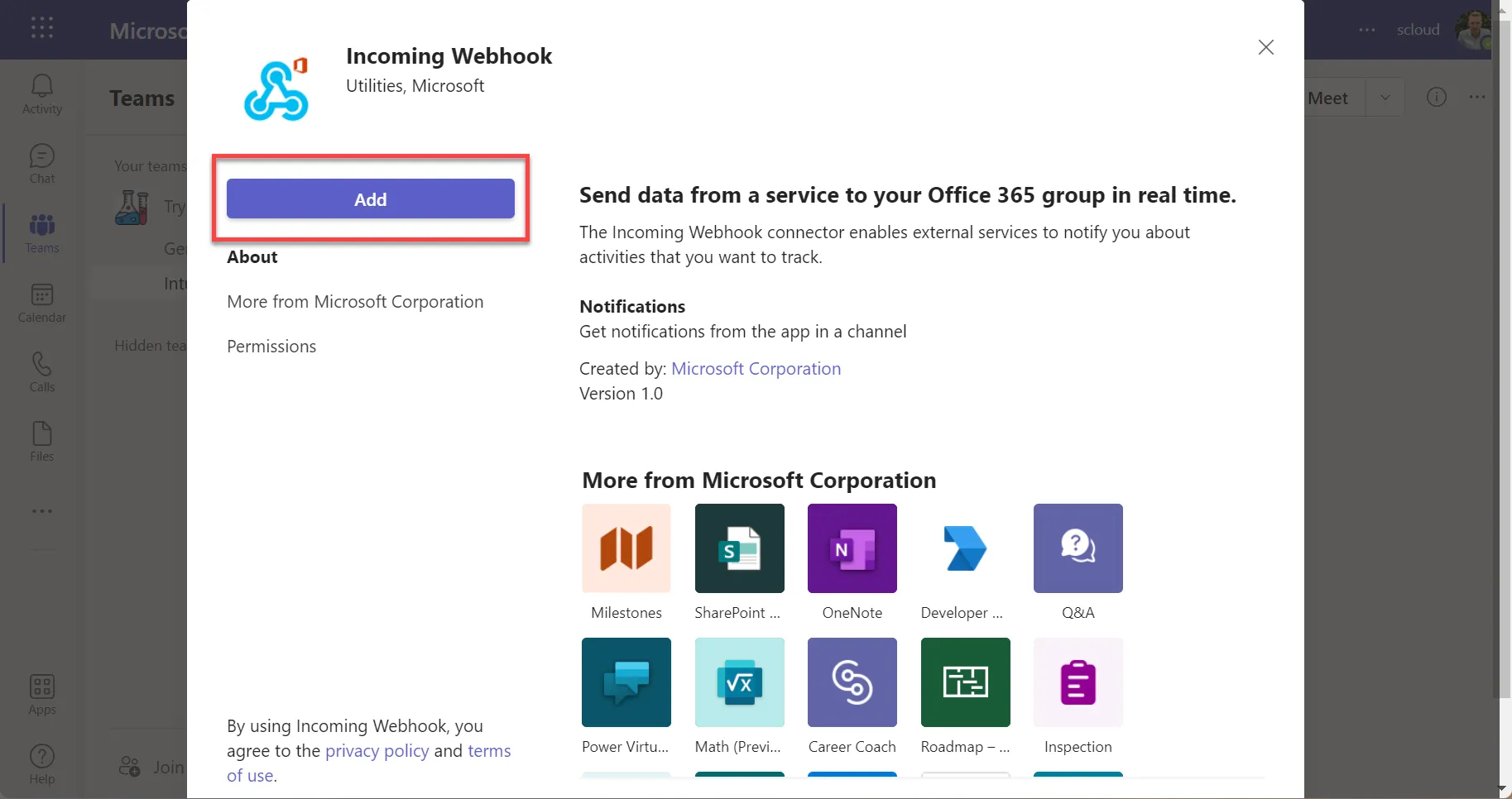Click the 'Version 1.0' text

pyautogui.click(x=621, y=394)
